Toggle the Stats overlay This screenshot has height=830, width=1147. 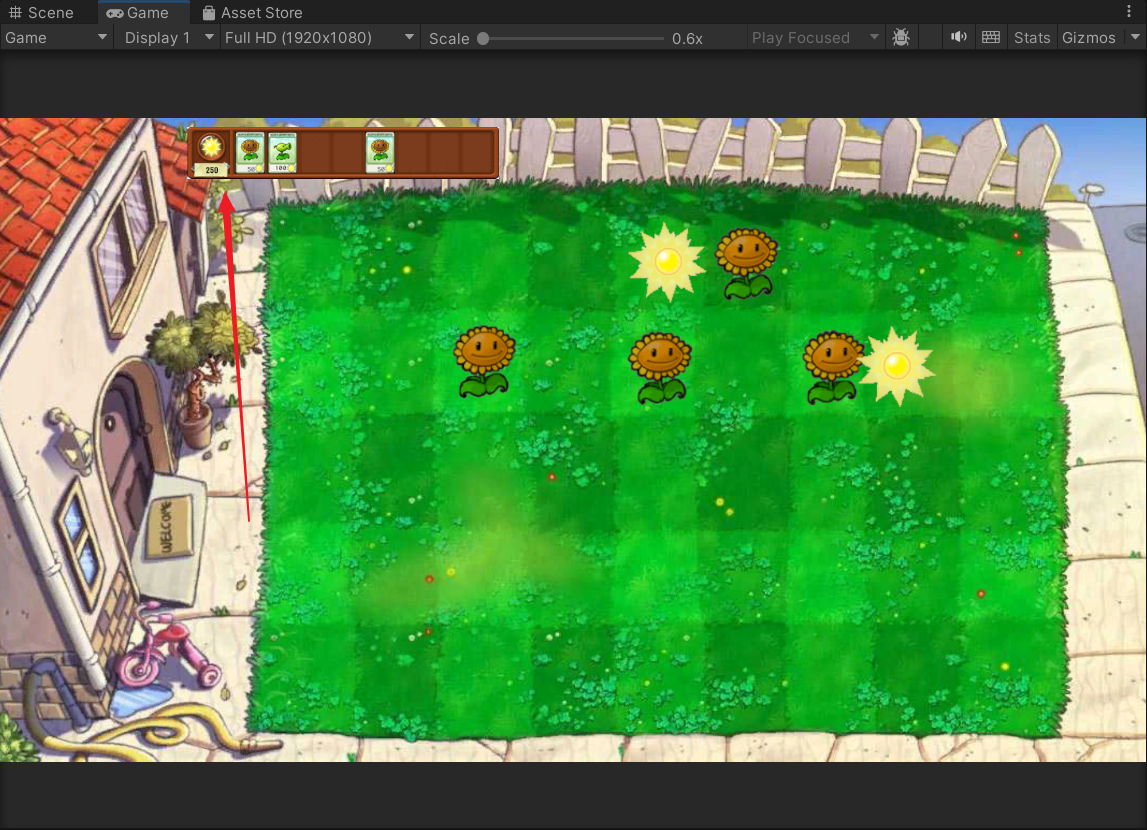pos(1032,38)
